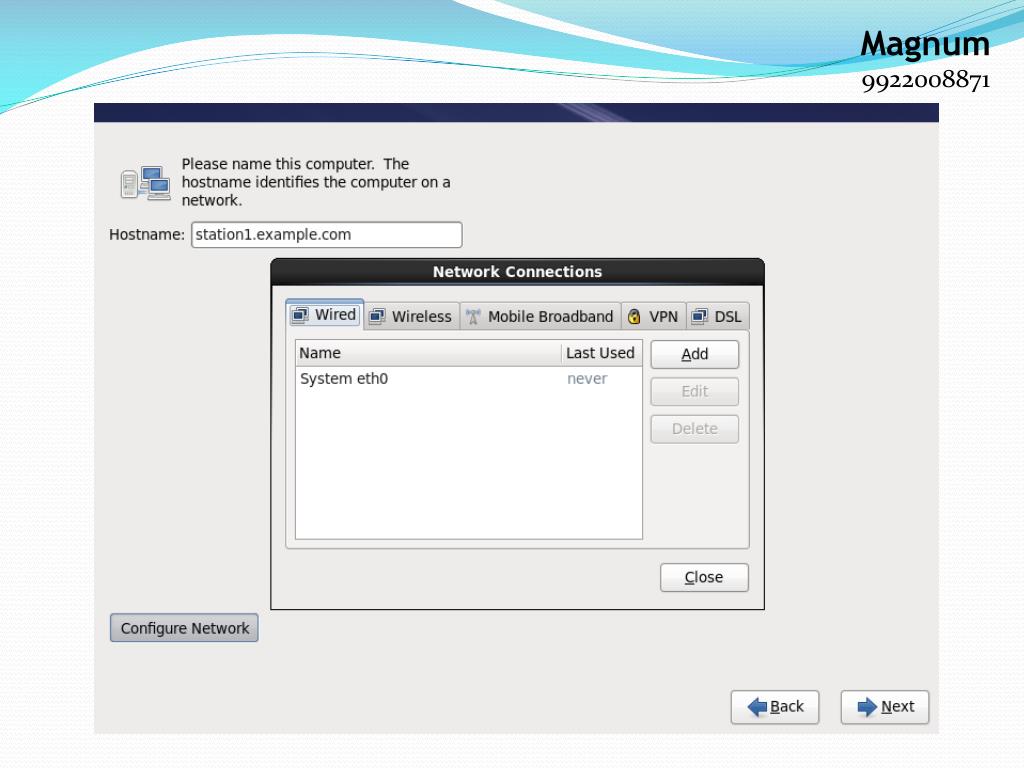Click the 'never' last-used value
1024x768 pixels.
coord(587,379)
